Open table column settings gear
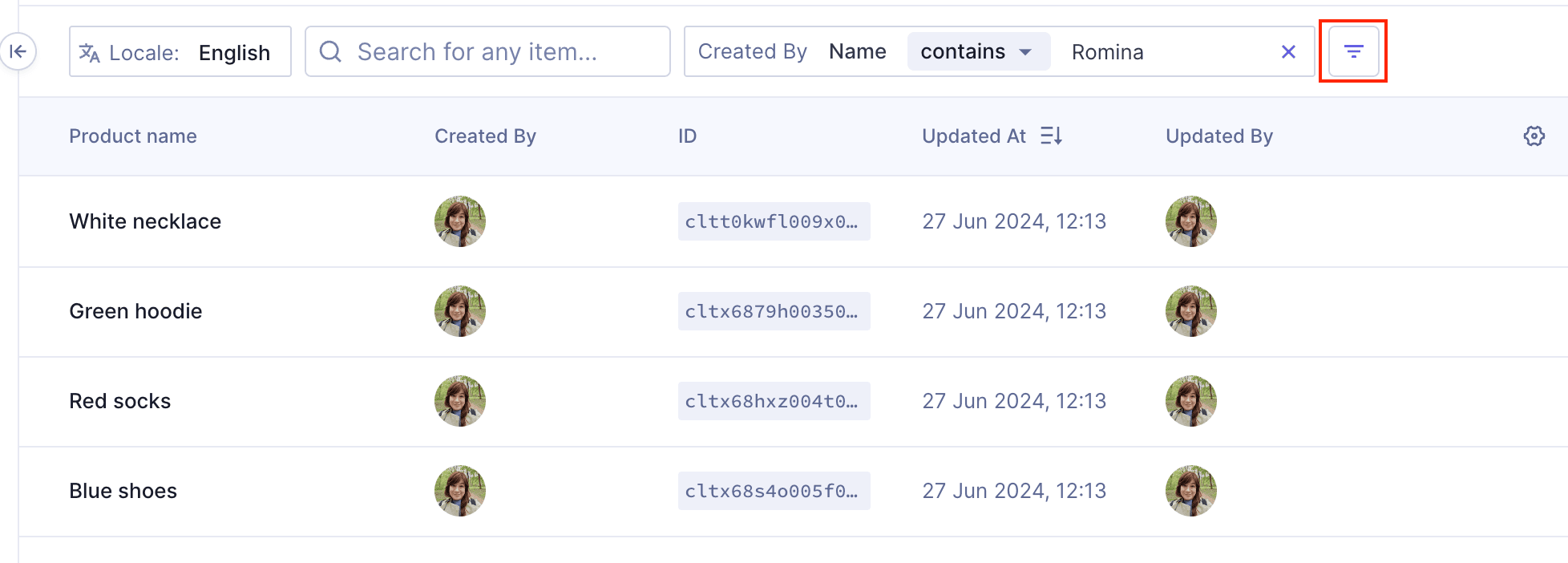Image resolution: width=1568 pixels, height=563 pixels. pos(1534,136)
